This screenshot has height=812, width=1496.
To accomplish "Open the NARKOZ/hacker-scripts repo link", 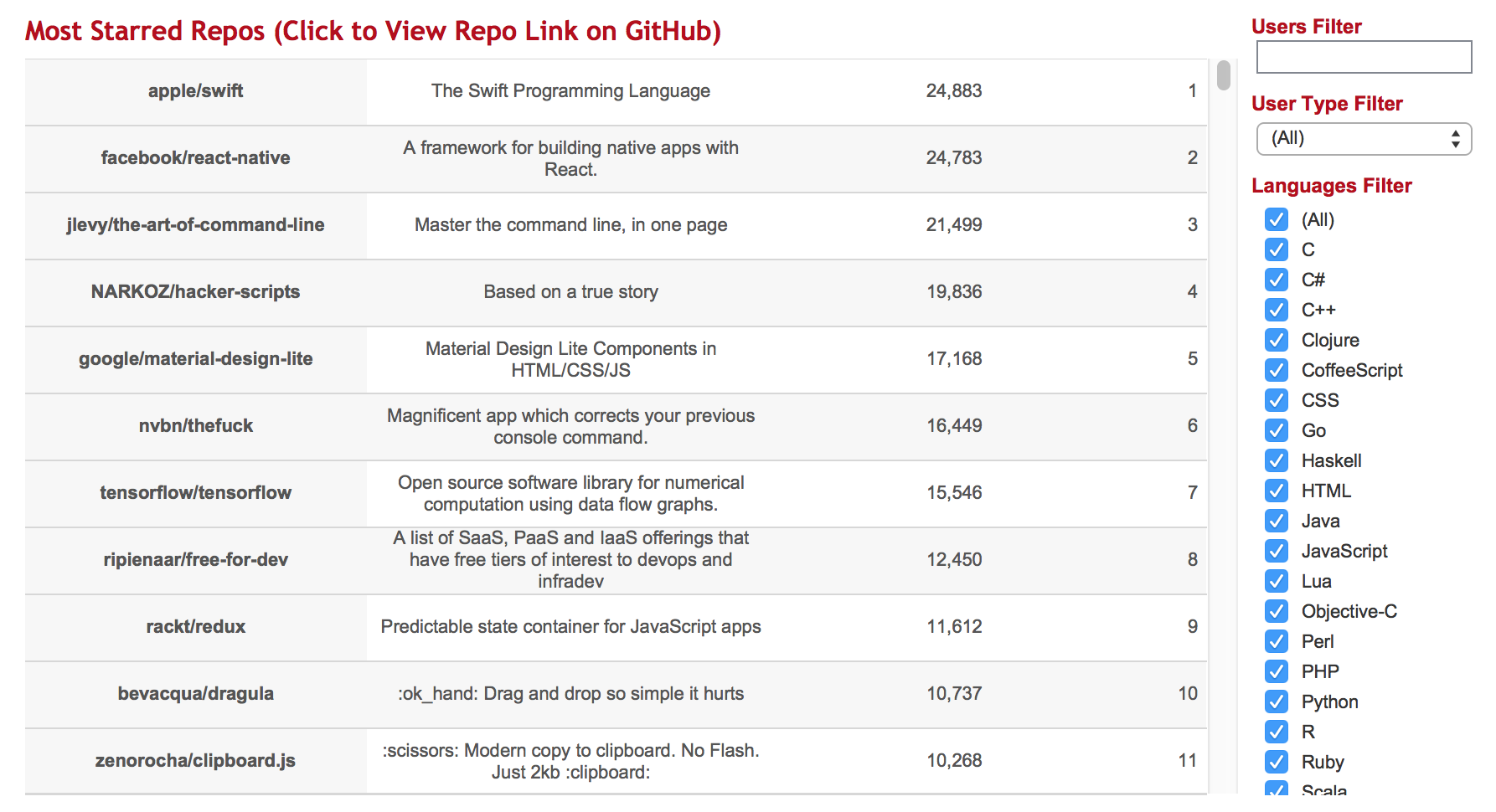I will (x=196, y=291).
